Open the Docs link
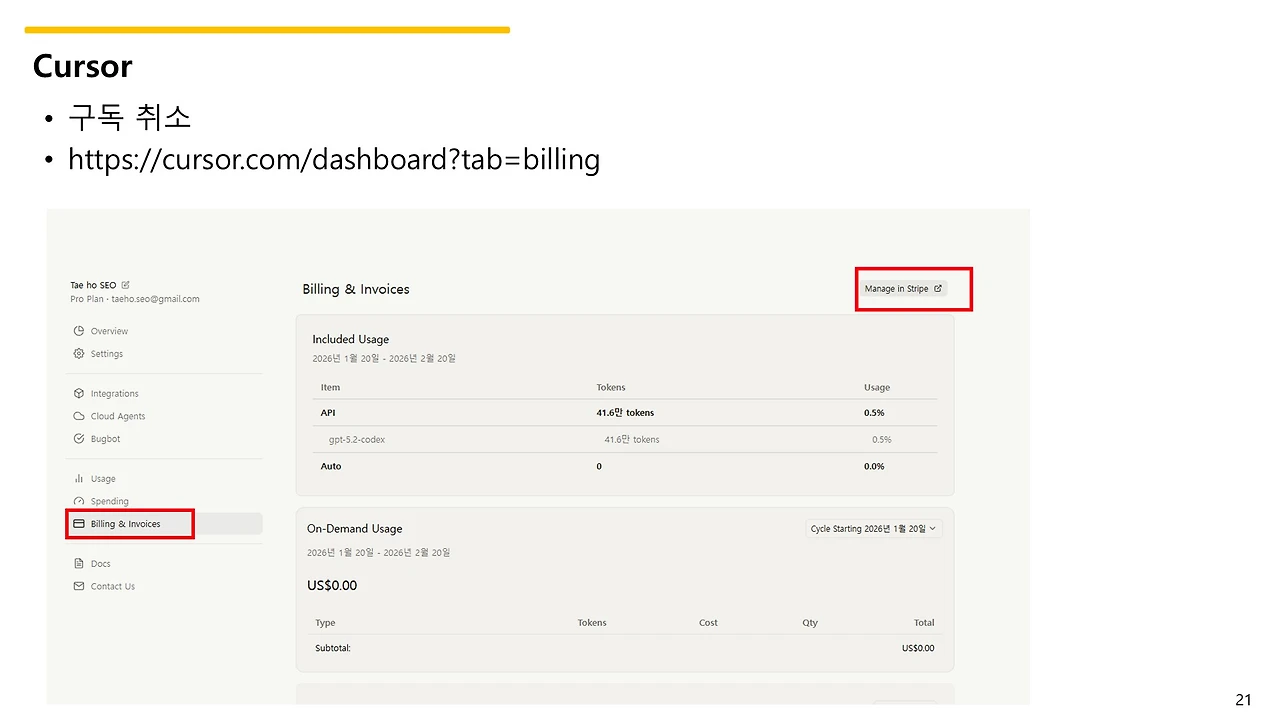The width and height of the screenshot is (1280, 720). [100, 564]
